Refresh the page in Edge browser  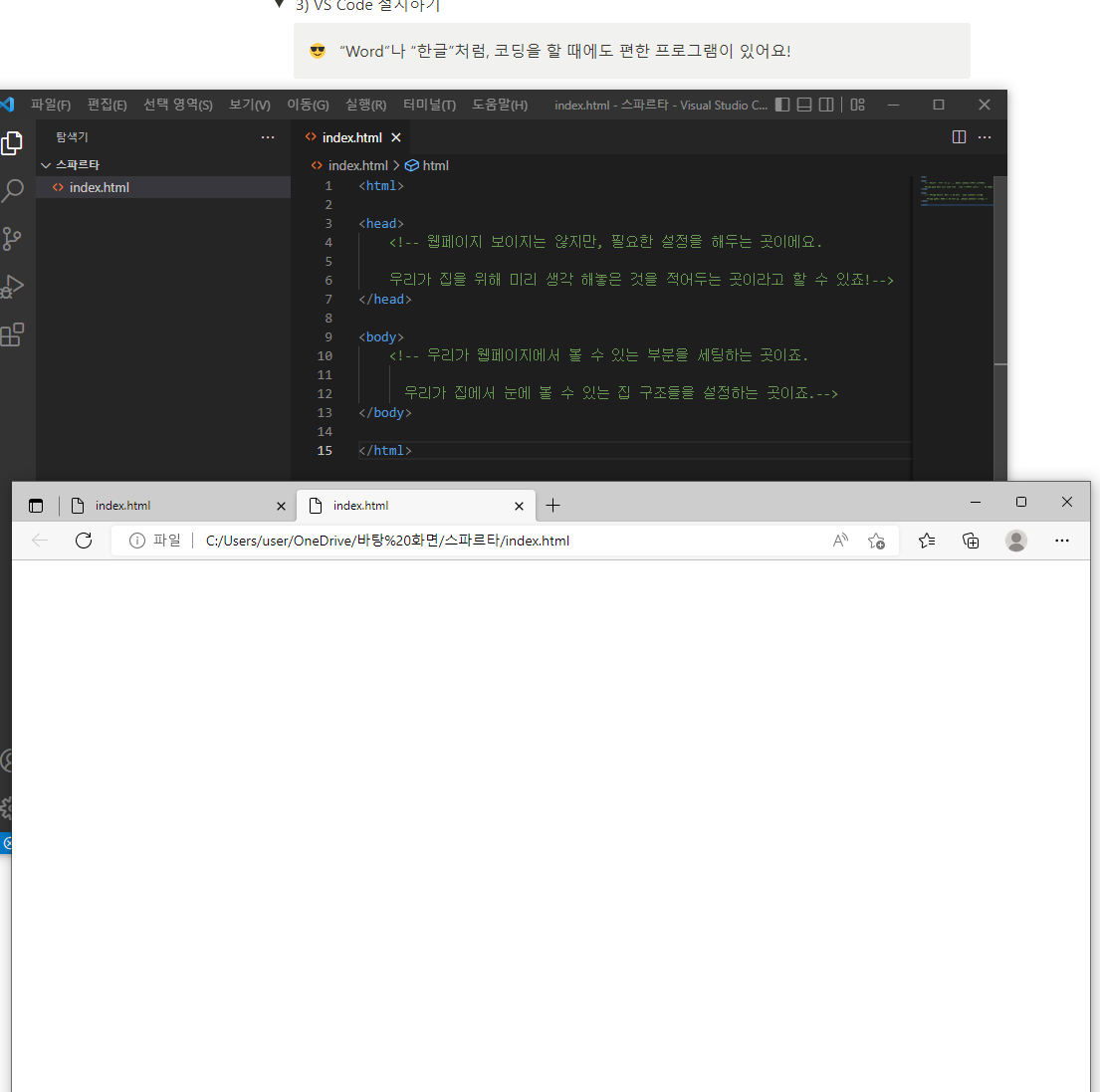(x=84, y=541)
